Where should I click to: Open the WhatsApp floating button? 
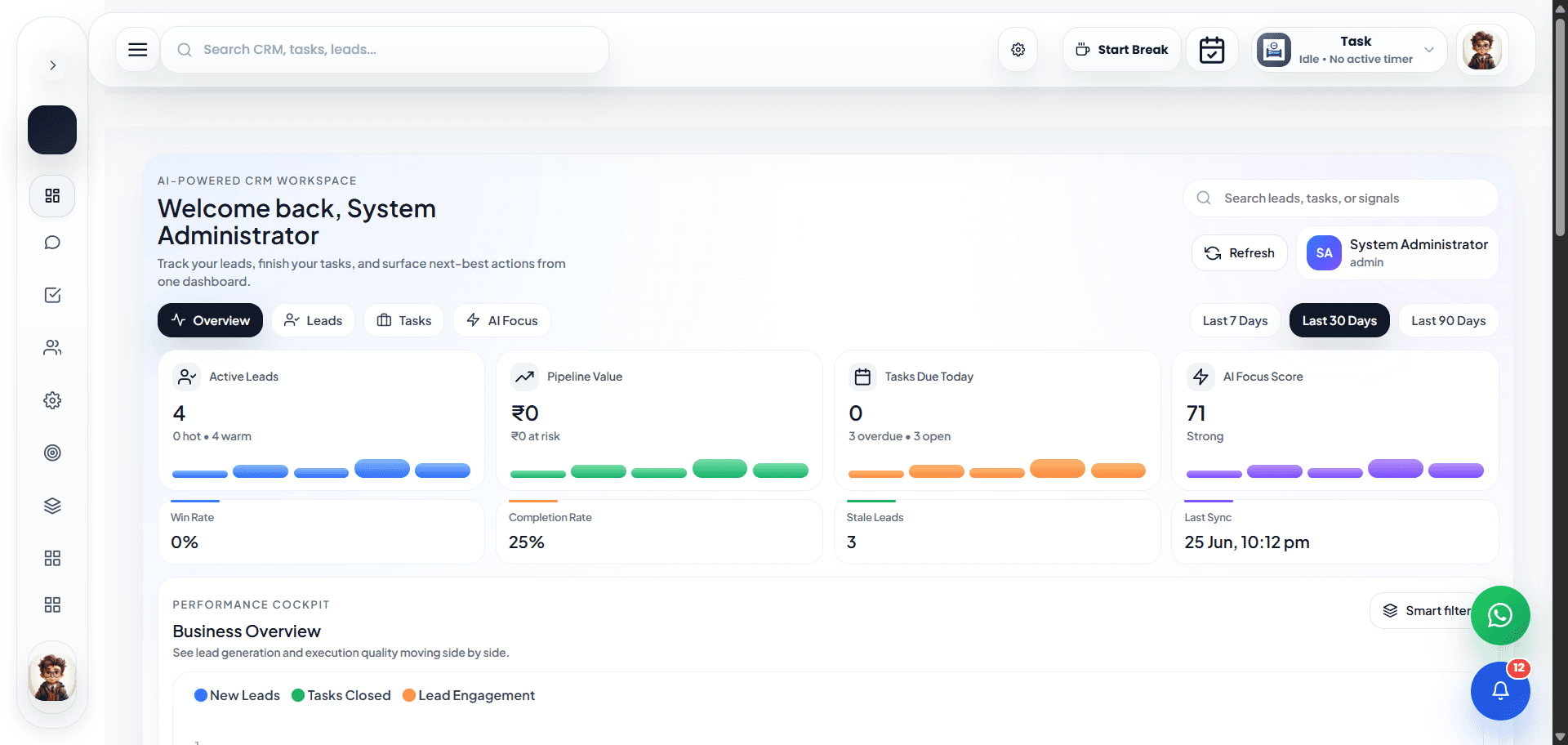tap(1500, 615)
